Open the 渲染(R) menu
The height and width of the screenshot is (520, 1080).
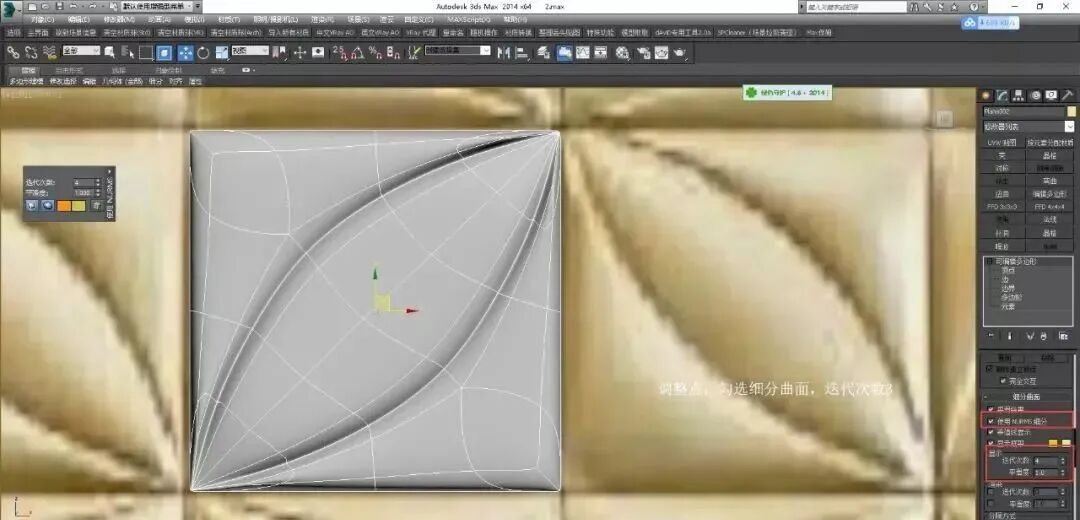click(322, 19)
